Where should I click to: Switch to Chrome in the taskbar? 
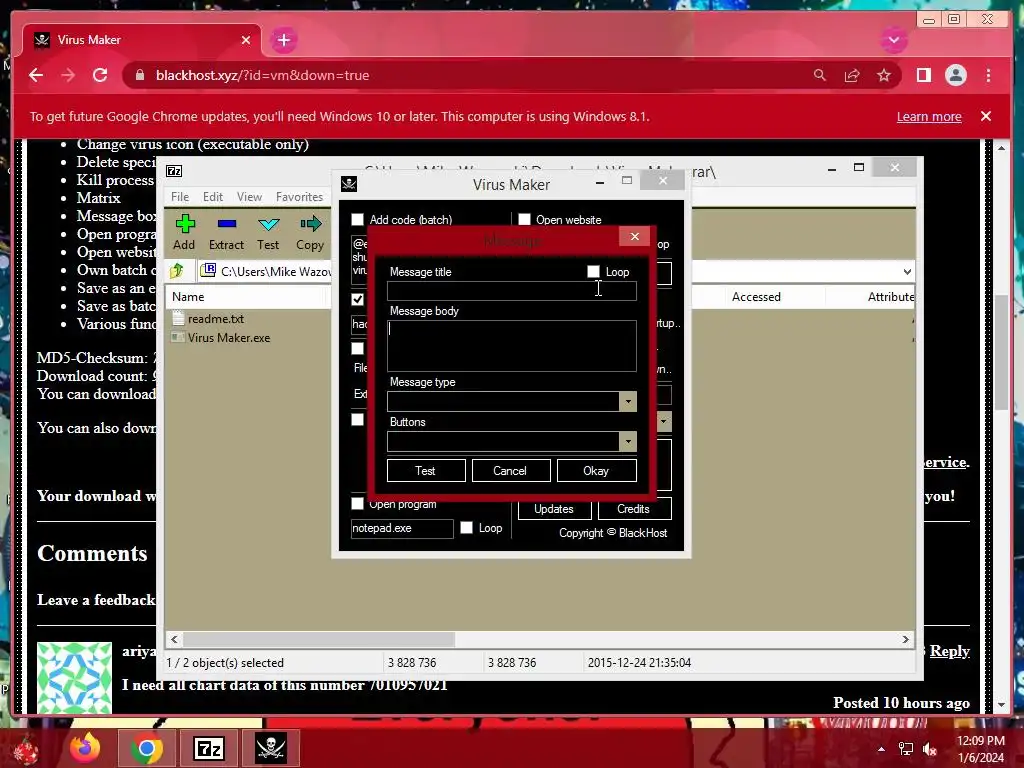(146, 748)
